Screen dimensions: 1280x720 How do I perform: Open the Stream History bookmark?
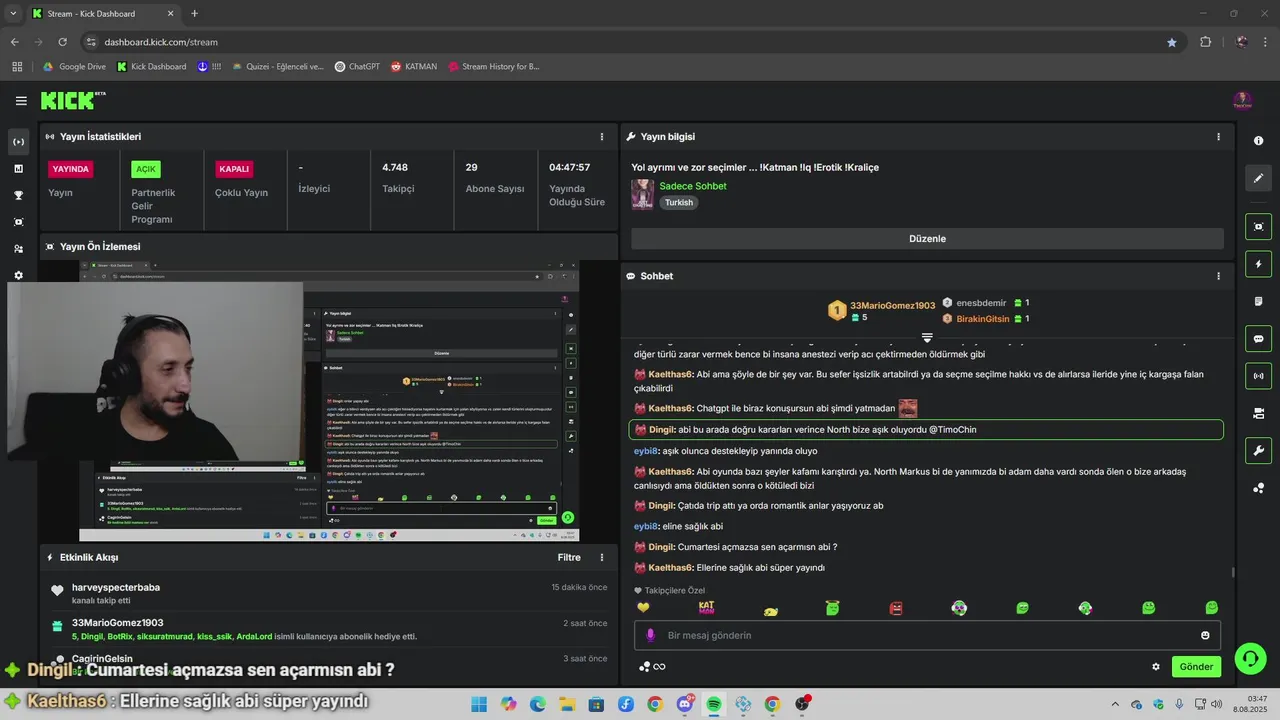point(494,67)
